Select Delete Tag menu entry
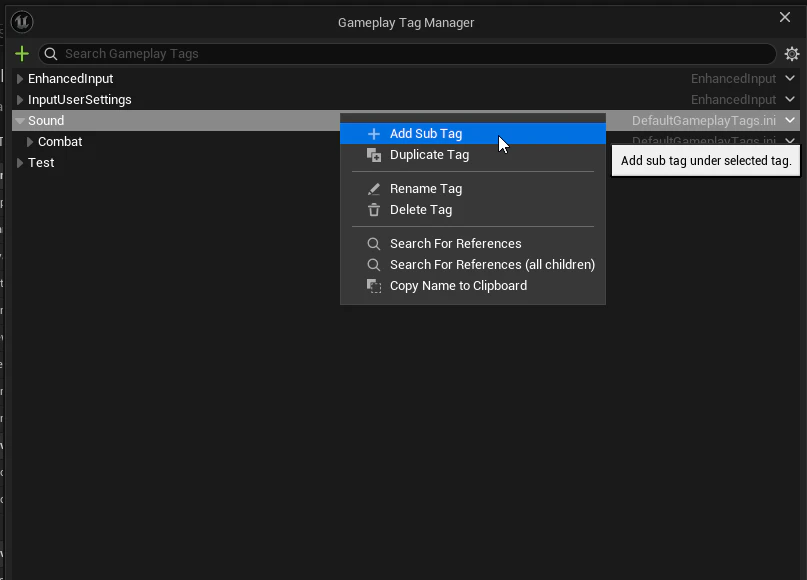Image resolution: width=807 pixels, height=580 pixels. pos(472,210)
